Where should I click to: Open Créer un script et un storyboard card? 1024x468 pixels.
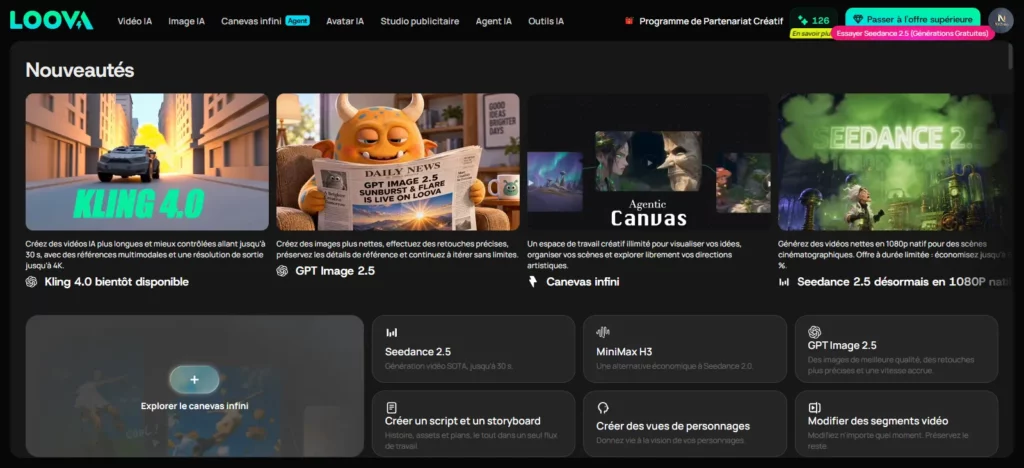(x=473, y=424)
